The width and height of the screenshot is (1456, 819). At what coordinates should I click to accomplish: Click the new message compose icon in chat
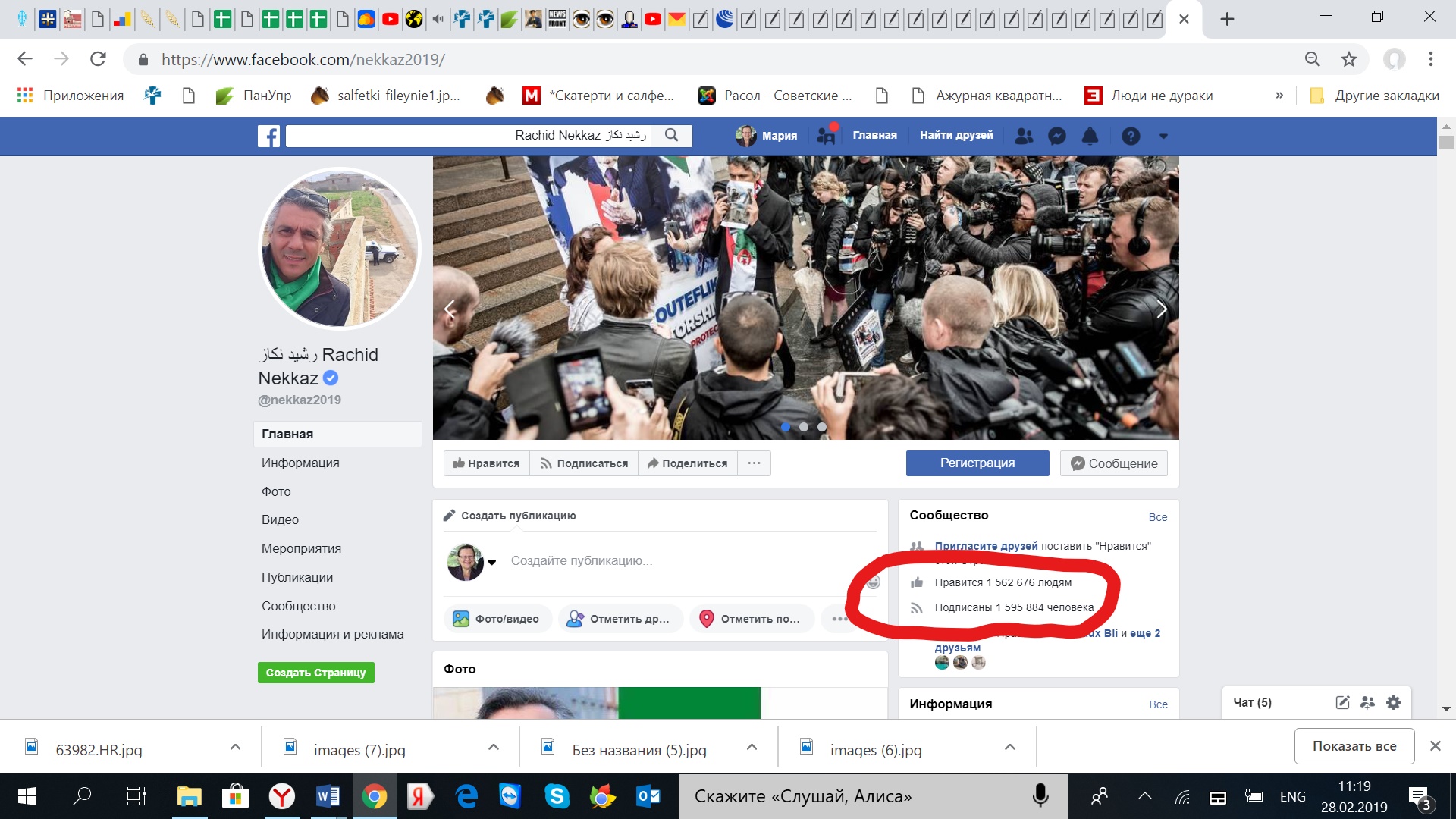1342,702
